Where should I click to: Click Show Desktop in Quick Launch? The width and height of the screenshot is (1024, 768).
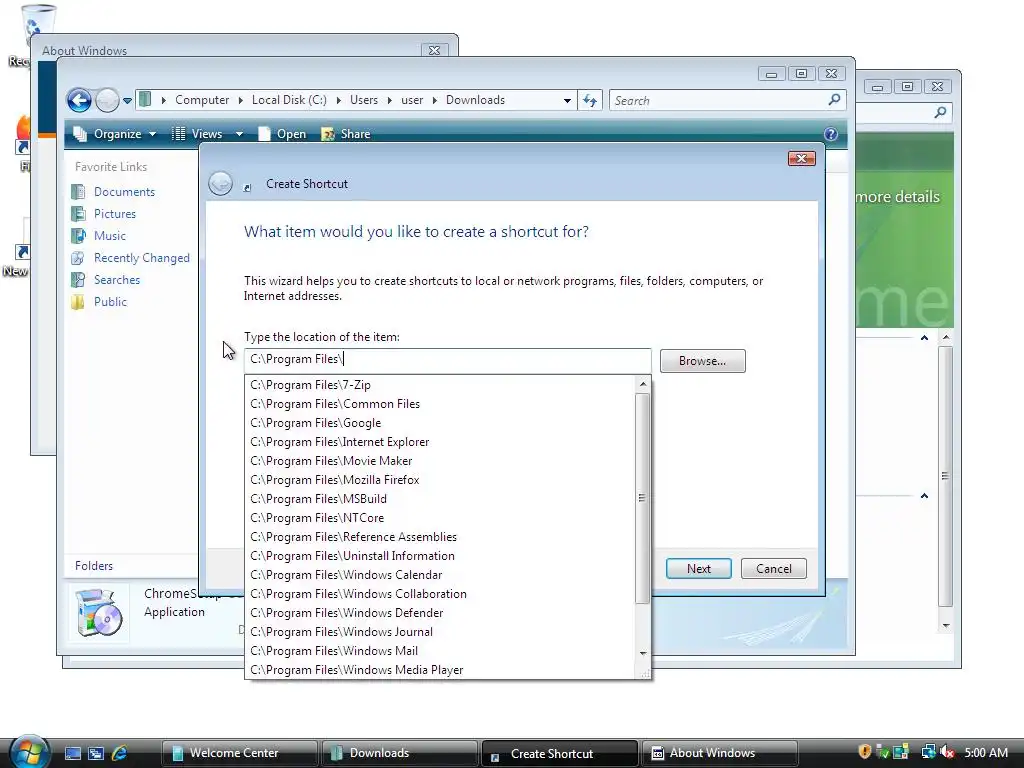click(x=72, y=753)
